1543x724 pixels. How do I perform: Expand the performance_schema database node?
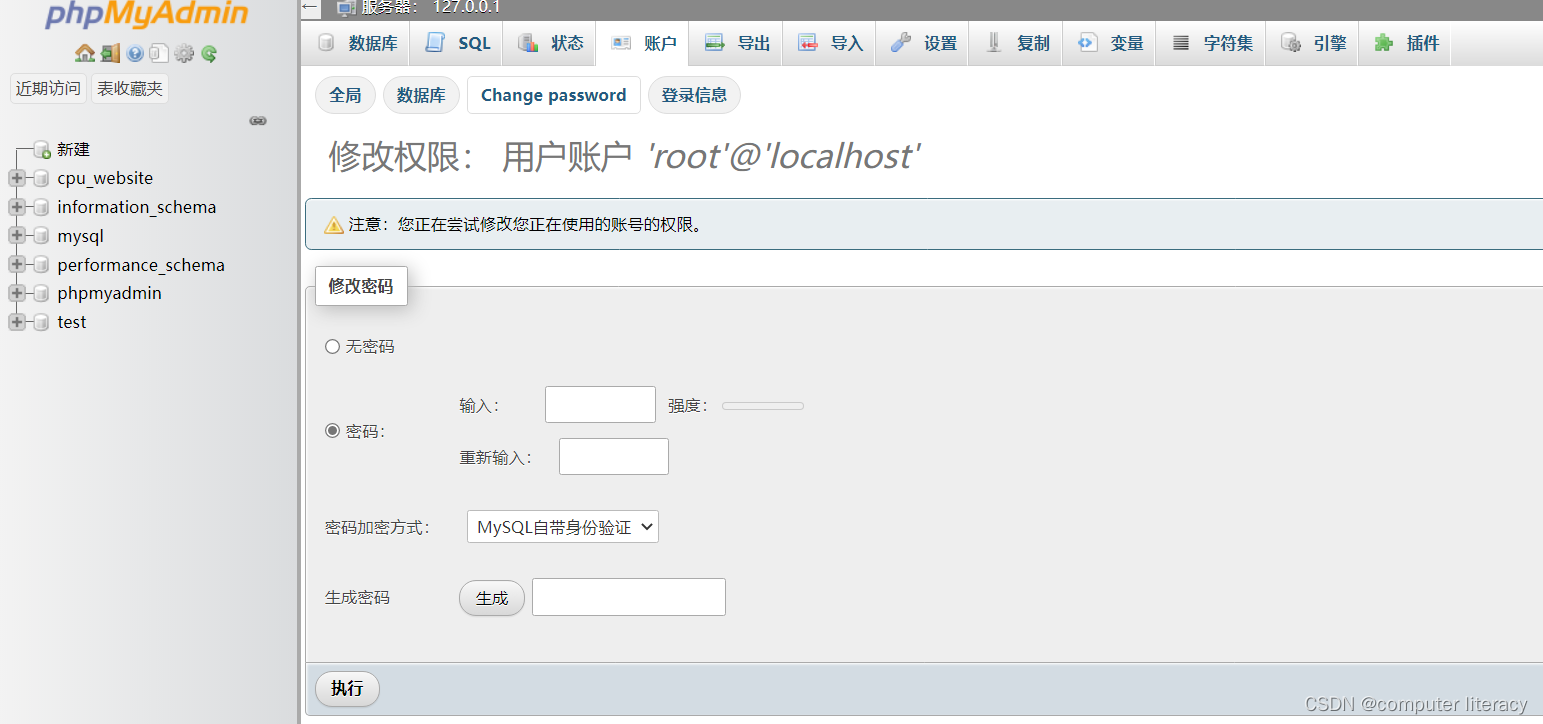tap(16, 265)
